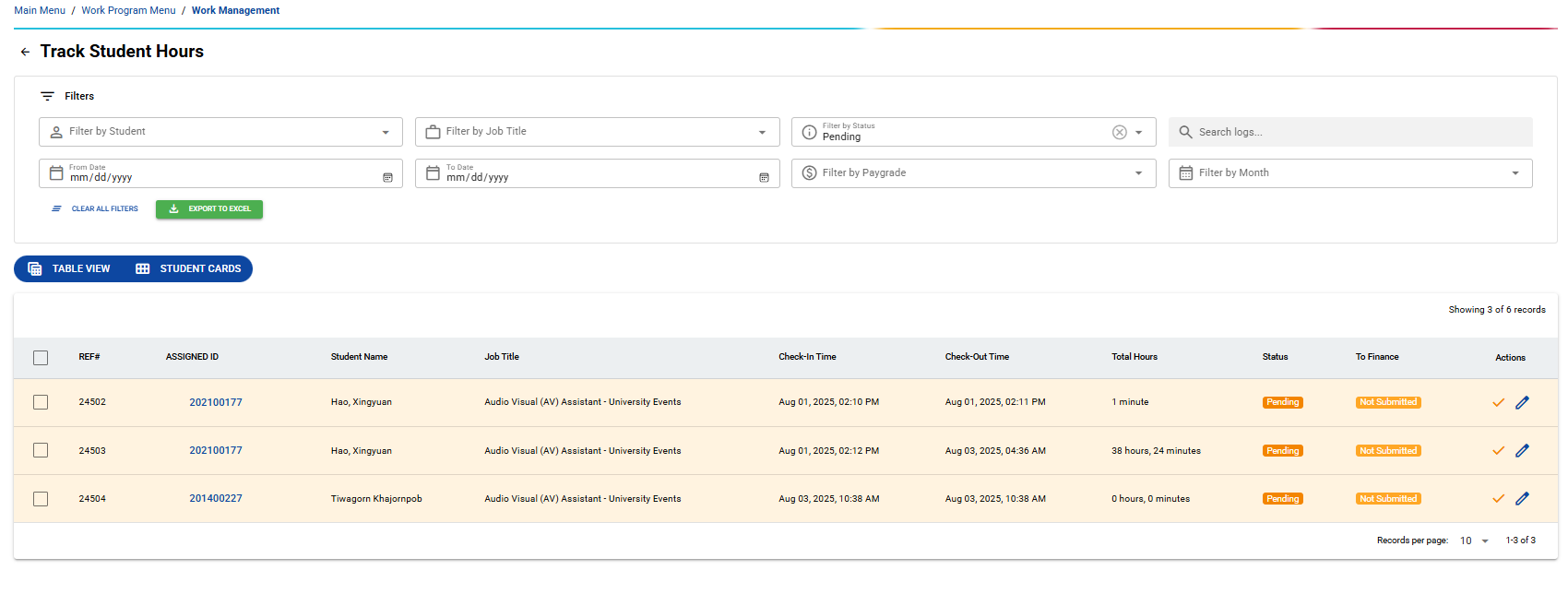
Task: Open the Work Program Menu breadcrumb link
Action: tap(128, 10)
